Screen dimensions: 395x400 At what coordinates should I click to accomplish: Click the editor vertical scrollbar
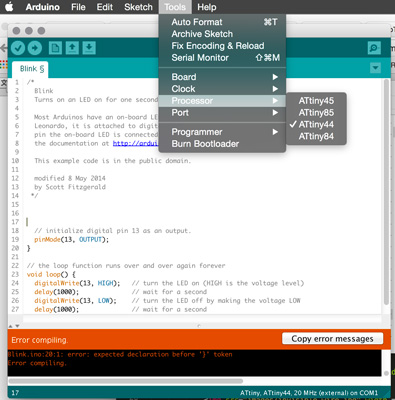pos(386,192)
